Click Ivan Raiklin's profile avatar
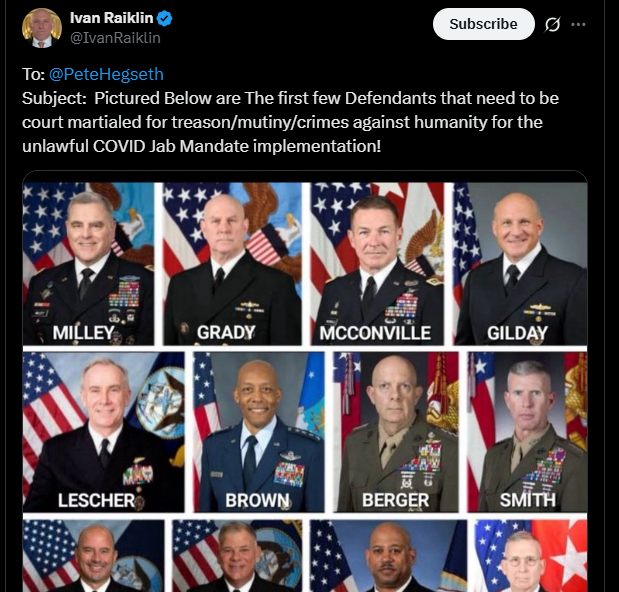The image size is (619, 592). [42, 28]
